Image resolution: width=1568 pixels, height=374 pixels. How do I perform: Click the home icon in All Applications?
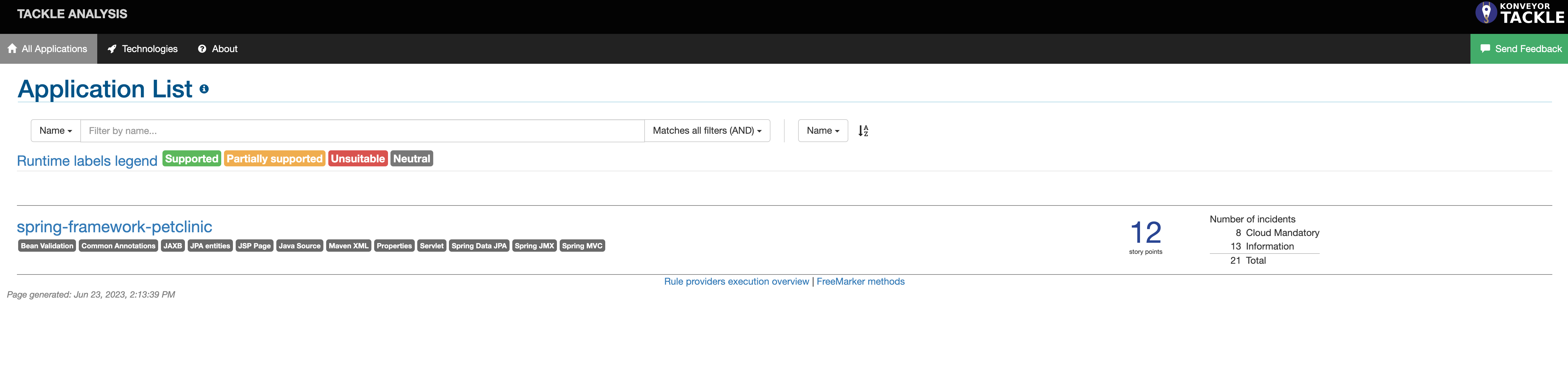(x=12, y=49)
